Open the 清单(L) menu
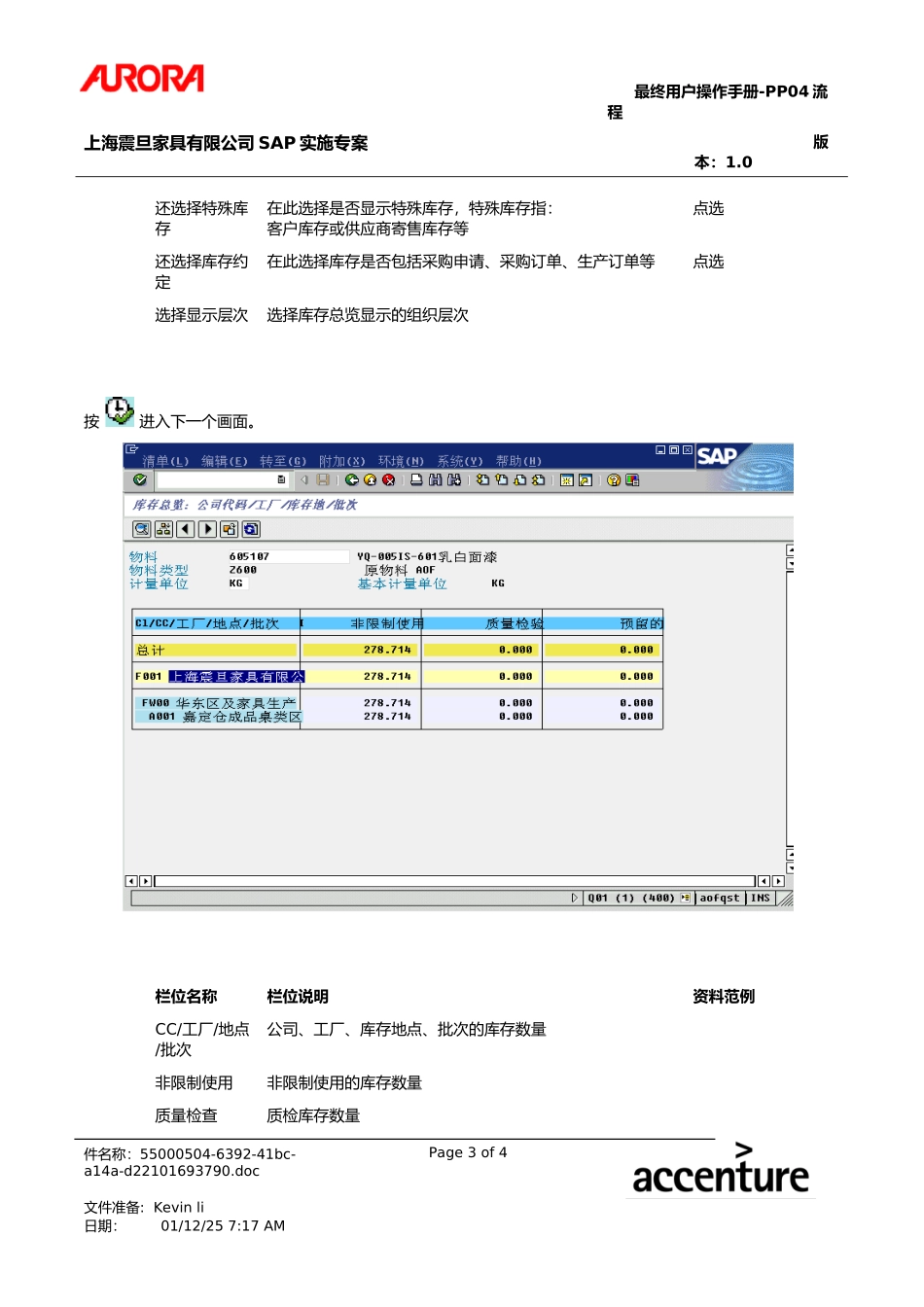This screenshot has height=1307, width=924. coord(165,461)
